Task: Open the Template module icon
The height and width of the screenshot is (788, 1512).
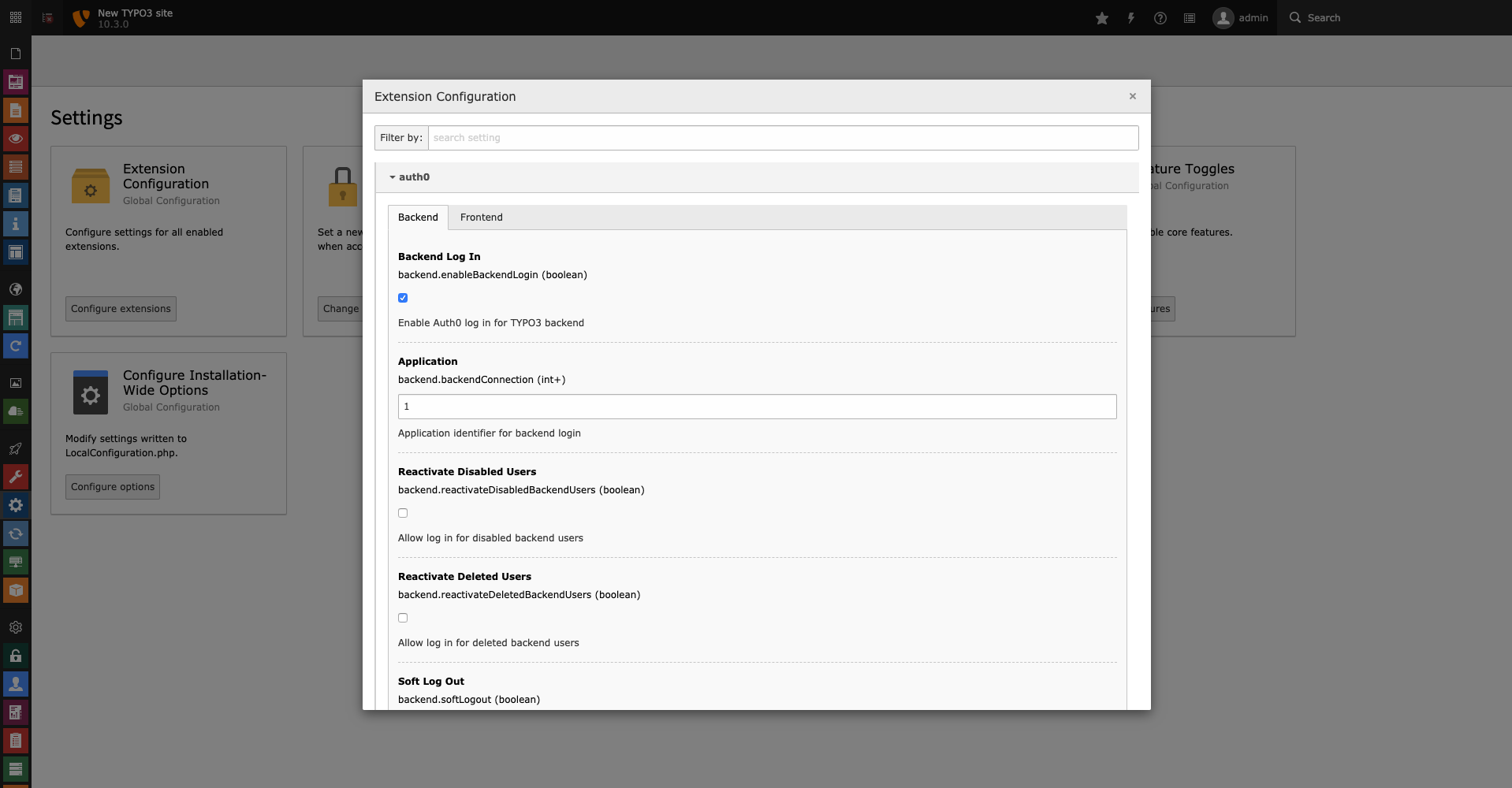Action: click(x=16, y=252)
